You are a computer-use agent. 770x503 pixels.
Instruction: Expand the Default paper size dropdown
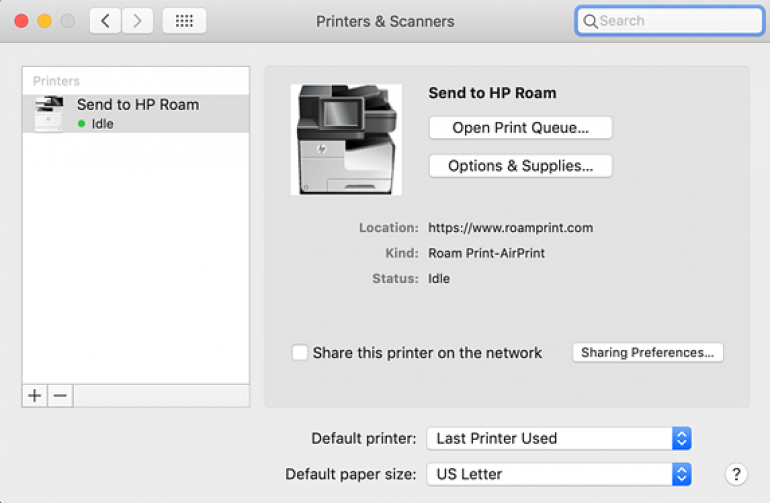(x=558, y=474)
